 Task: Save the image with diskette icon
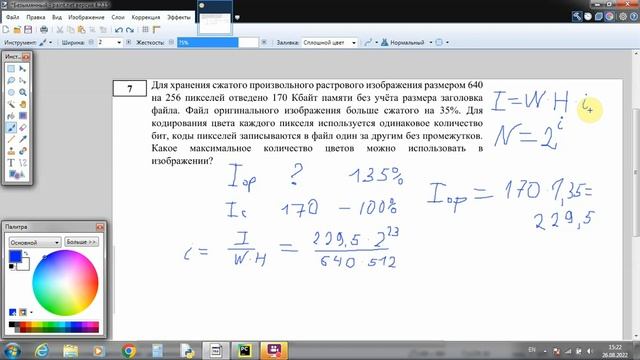click(28, 29)
